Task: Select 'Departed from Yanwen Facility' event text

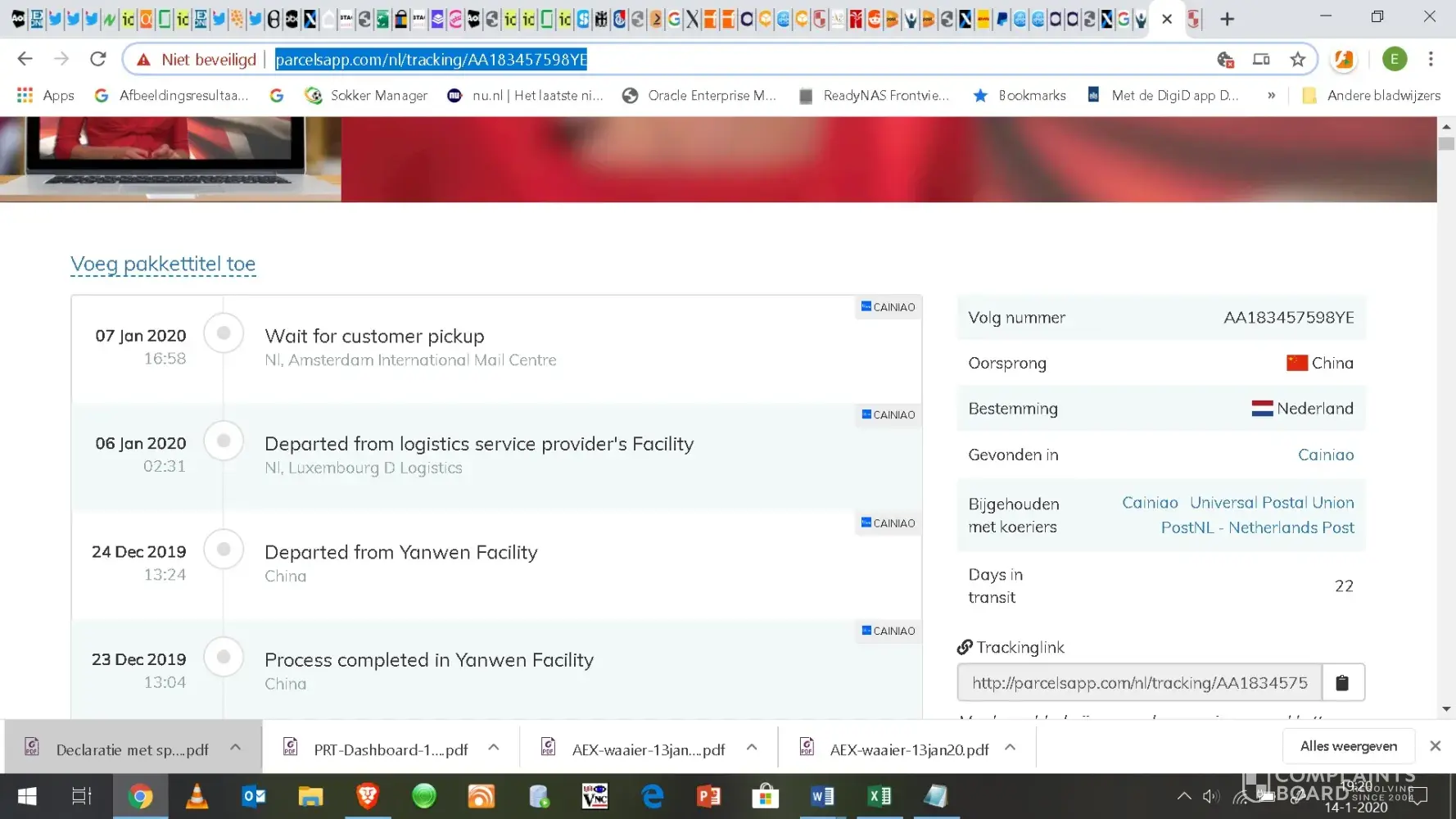Action: tap(401, 552)
